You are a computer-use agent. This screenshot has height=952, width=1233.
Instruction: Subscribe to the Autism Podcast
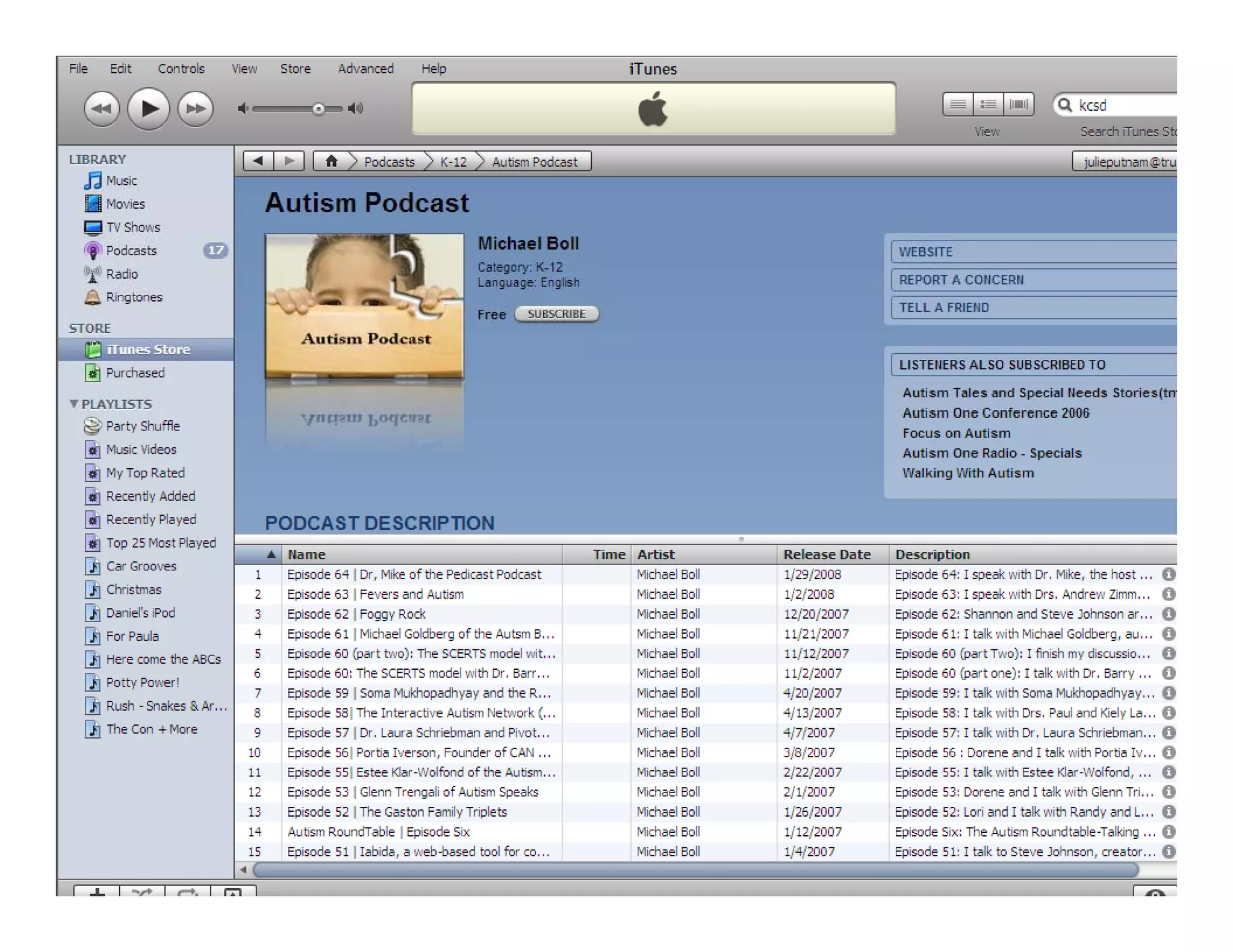coord(556,314)
